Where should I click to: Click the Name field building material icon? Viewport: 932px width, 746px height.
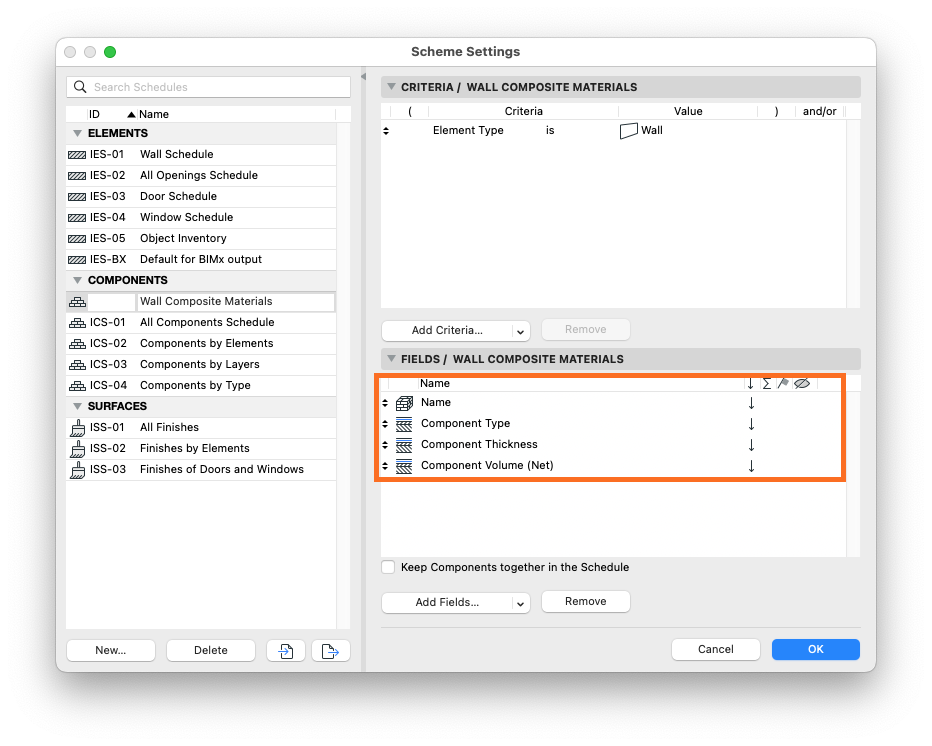[404, 403]
